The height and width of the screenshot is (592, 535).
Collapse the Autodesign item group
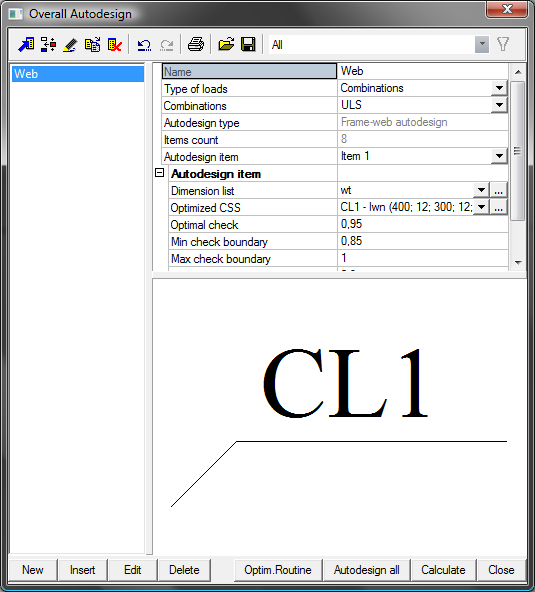(x=160, y=173)
